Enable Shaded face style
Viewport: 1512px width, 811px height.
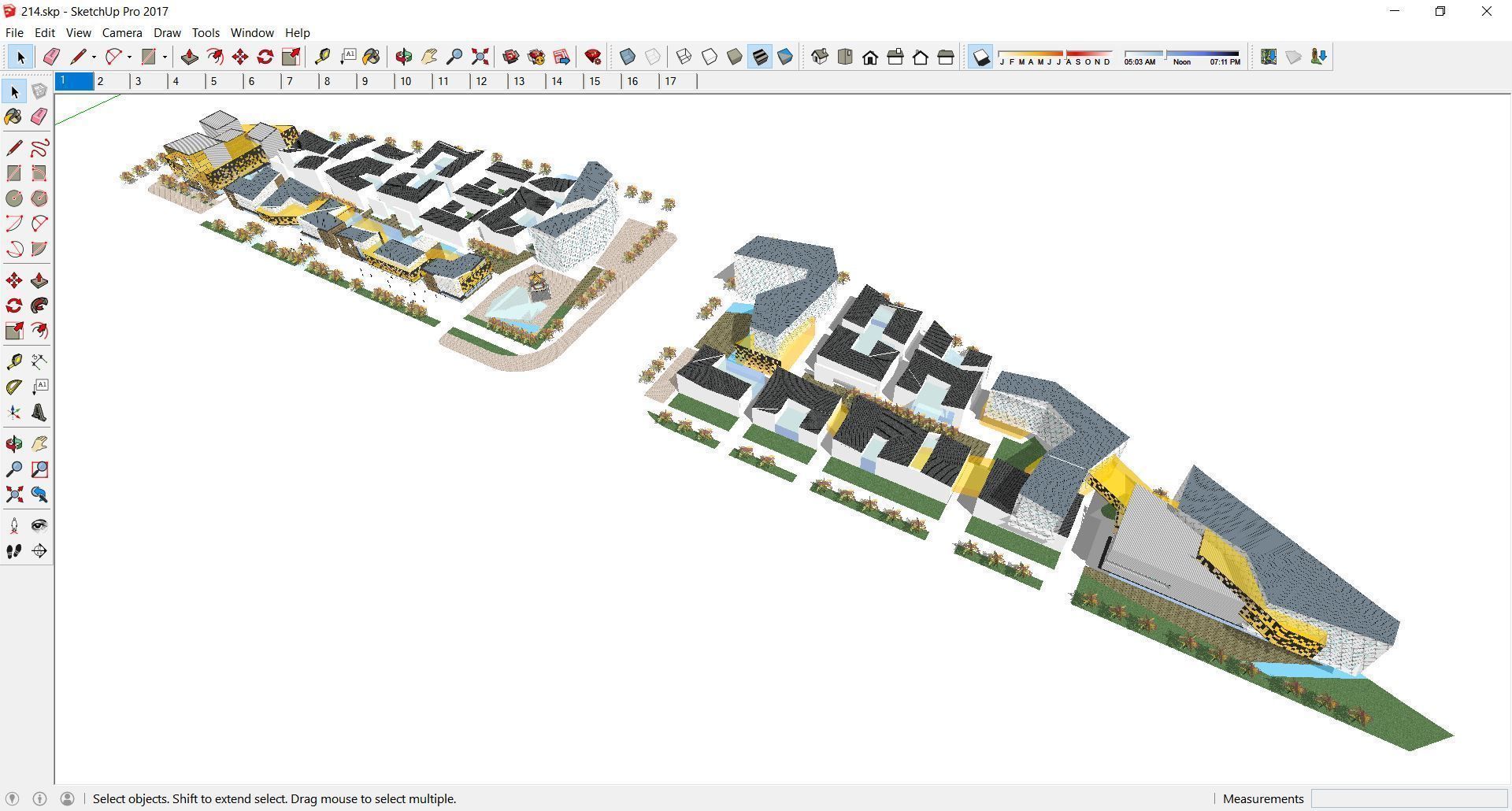(x=735, y=57)
